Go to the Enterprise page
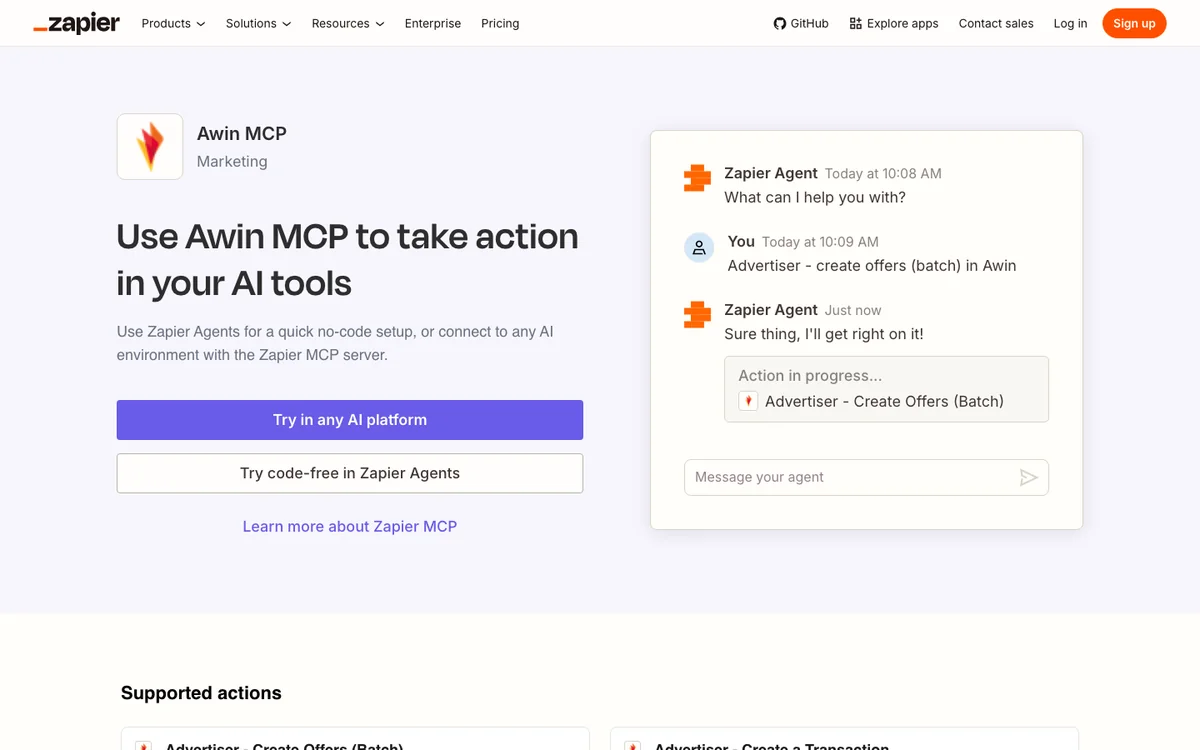The width and height of the screenshot is (1200, 750). 433,23
